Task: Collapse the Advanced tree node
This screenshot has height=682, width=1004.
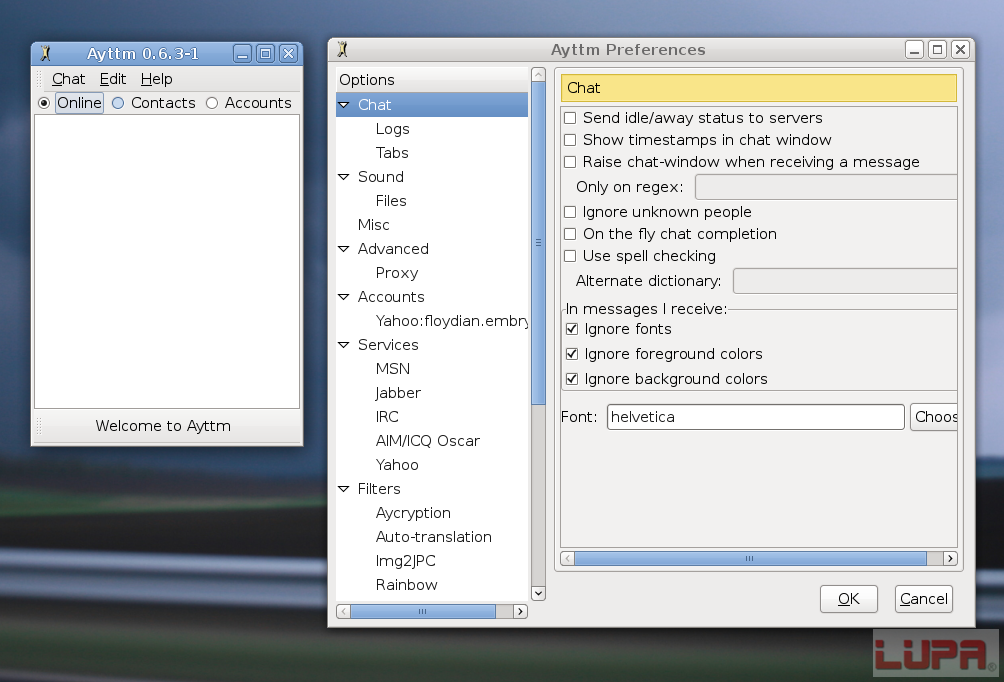Action: click(x=344, y=248)
